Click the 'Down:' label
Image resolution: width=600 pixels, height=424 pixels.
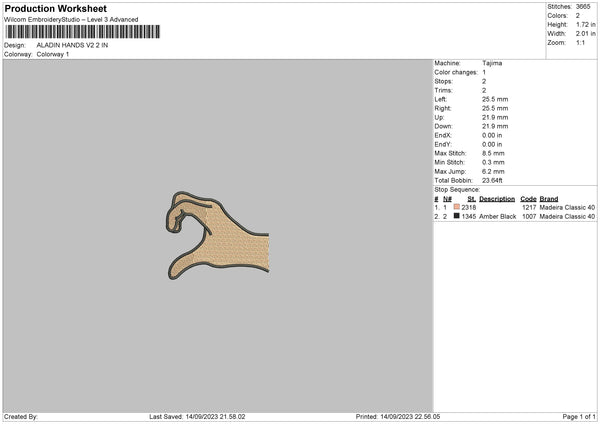[x=443, y=126]
